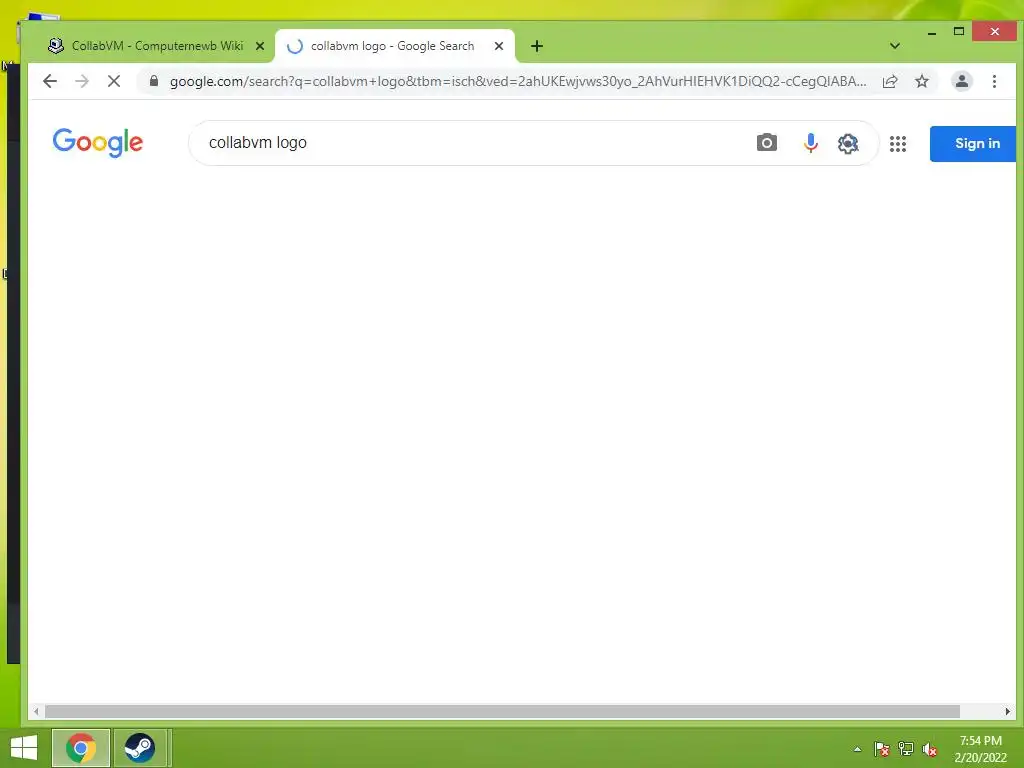Show hidden tray icons
The width and height of the screenshot is (1024, 768).
coord(857,749)
